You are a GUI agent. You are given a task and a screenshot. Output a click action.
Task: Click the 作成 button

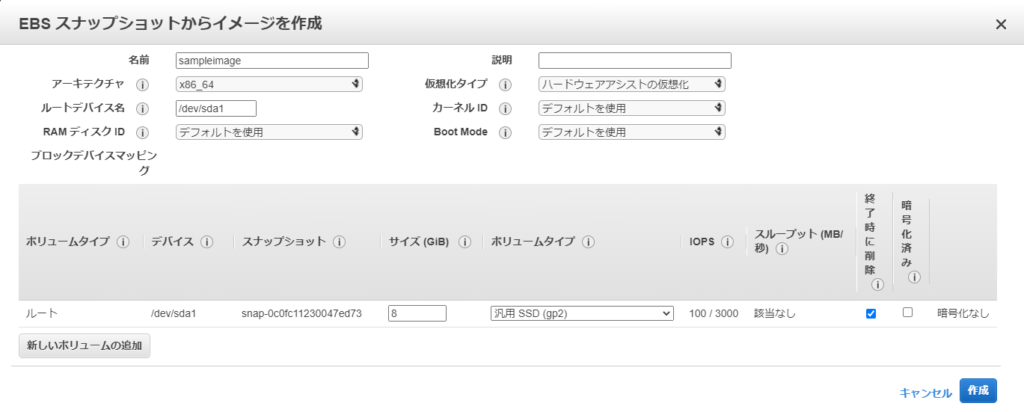point(978,390)
